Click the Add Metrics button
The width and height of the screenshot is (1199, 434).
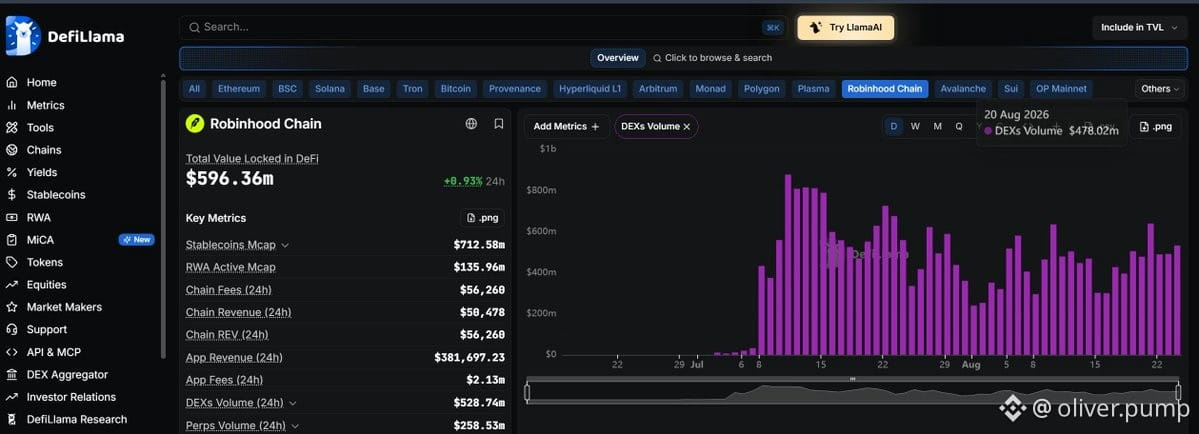pyautogui.click(x=567, y=127)
